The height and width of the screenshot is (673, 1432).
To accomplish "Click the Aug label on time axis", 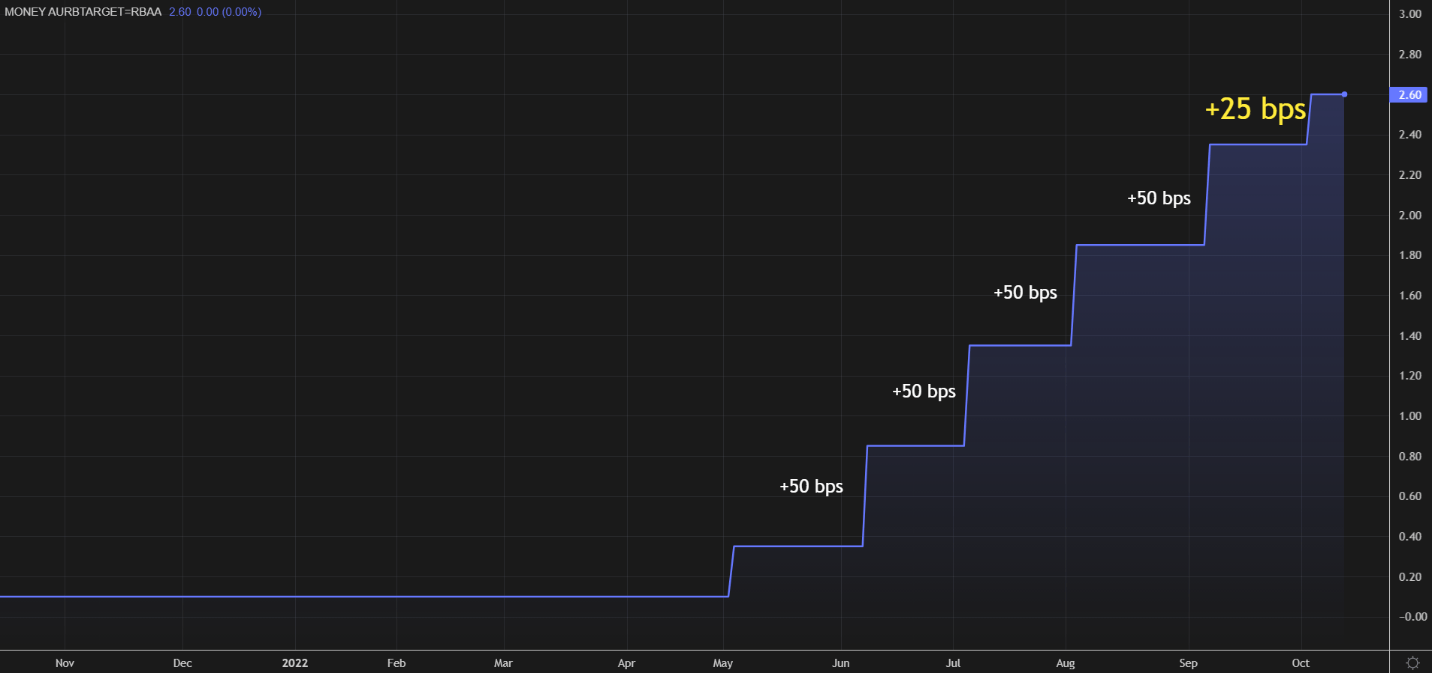I will point(1066,663).
